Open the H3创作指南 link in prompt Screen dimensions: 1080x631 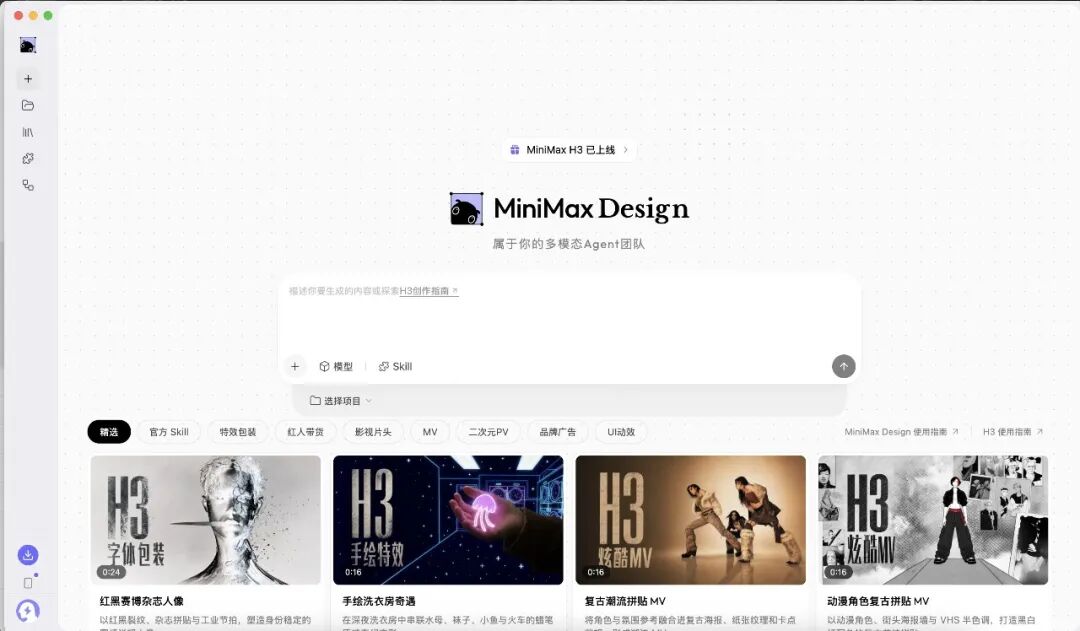[x=428, y=291]
